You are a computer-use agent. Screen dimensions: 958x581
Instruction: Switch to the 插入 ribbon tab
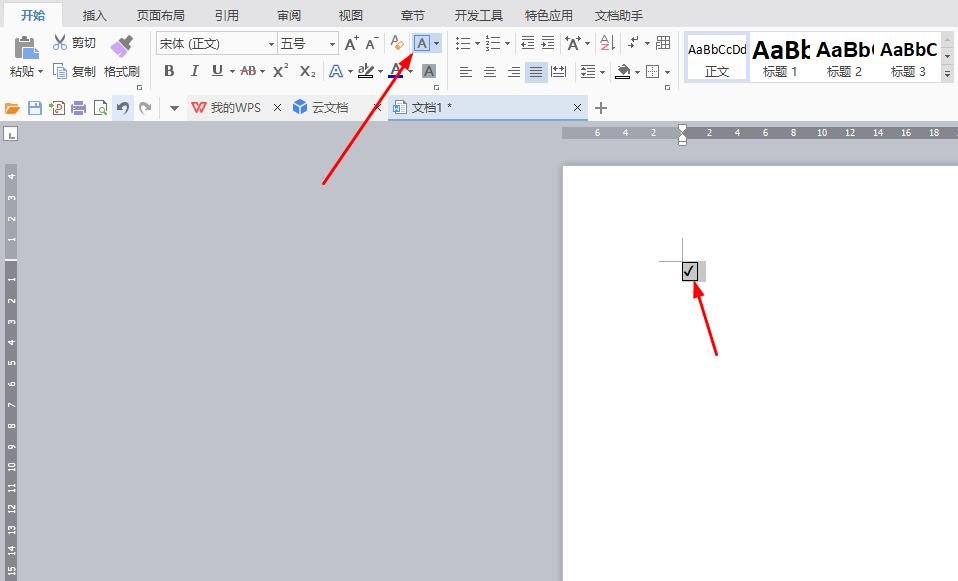point(95,16)
